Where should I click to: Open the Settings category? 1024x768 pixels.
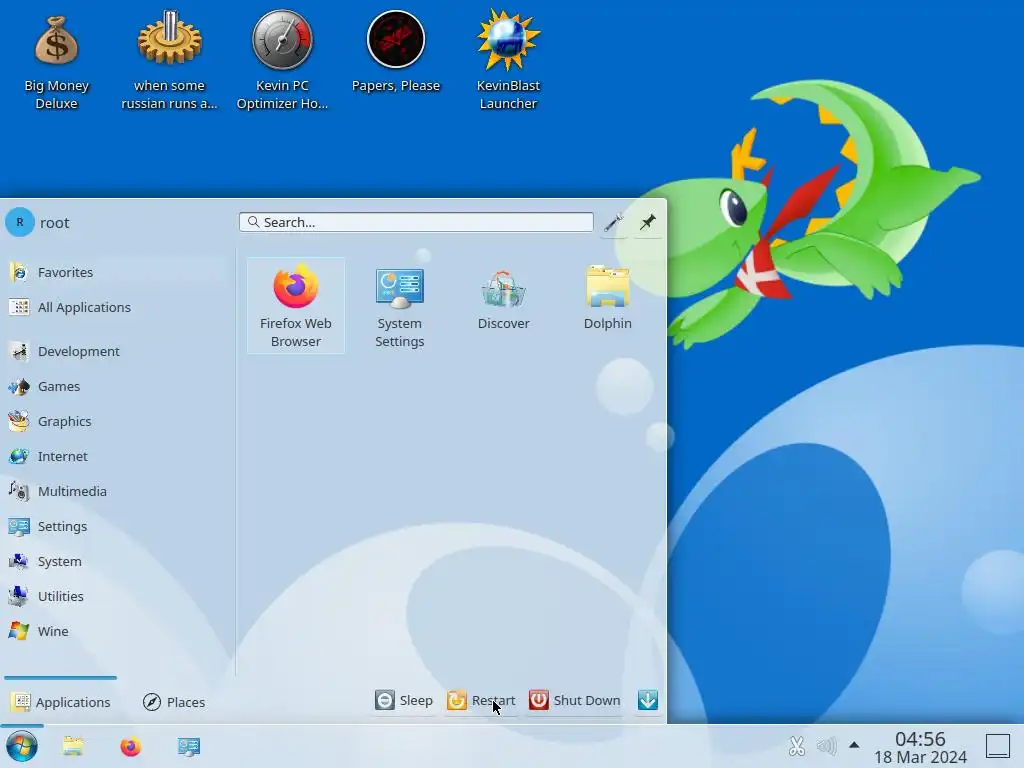(x=115, y=526)
